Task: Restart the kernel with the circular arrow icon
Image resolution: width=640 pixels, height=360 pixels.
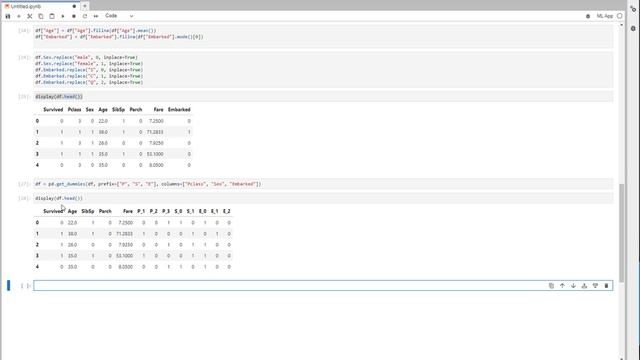Action: (85, 16)
